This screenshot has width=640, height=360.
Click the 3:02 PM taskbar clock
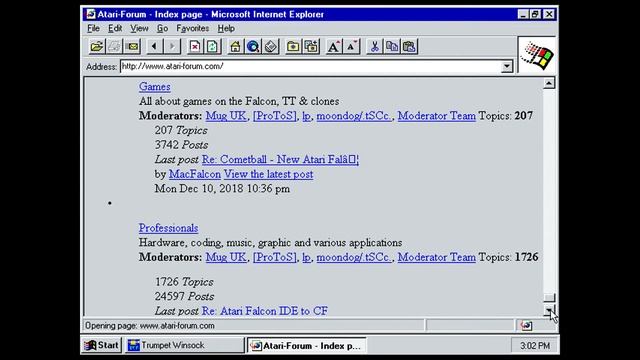[x=535, y=346]
